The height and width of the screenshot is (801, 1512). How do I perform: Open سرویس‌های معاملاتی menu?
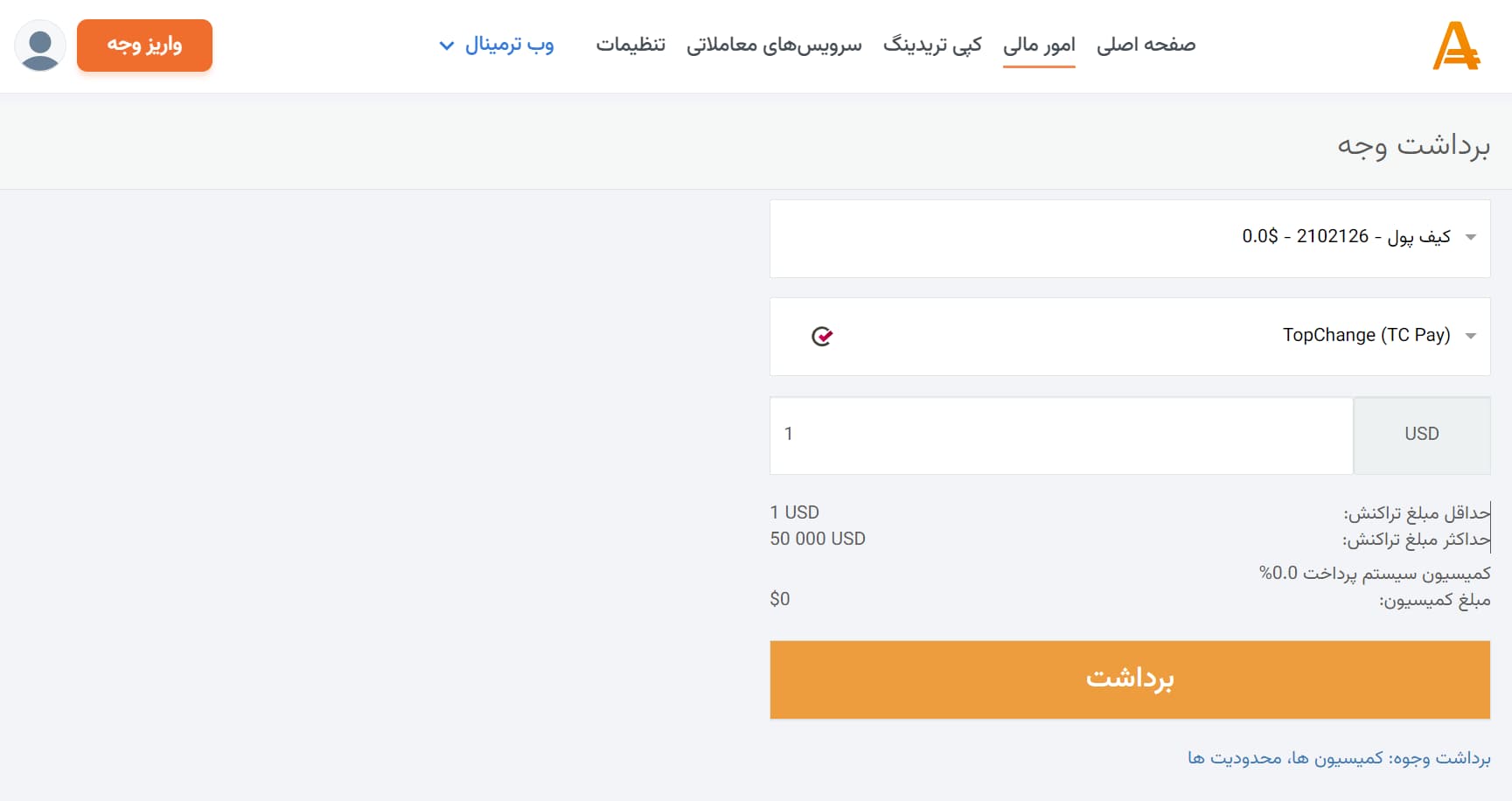[x=774, y=45]
